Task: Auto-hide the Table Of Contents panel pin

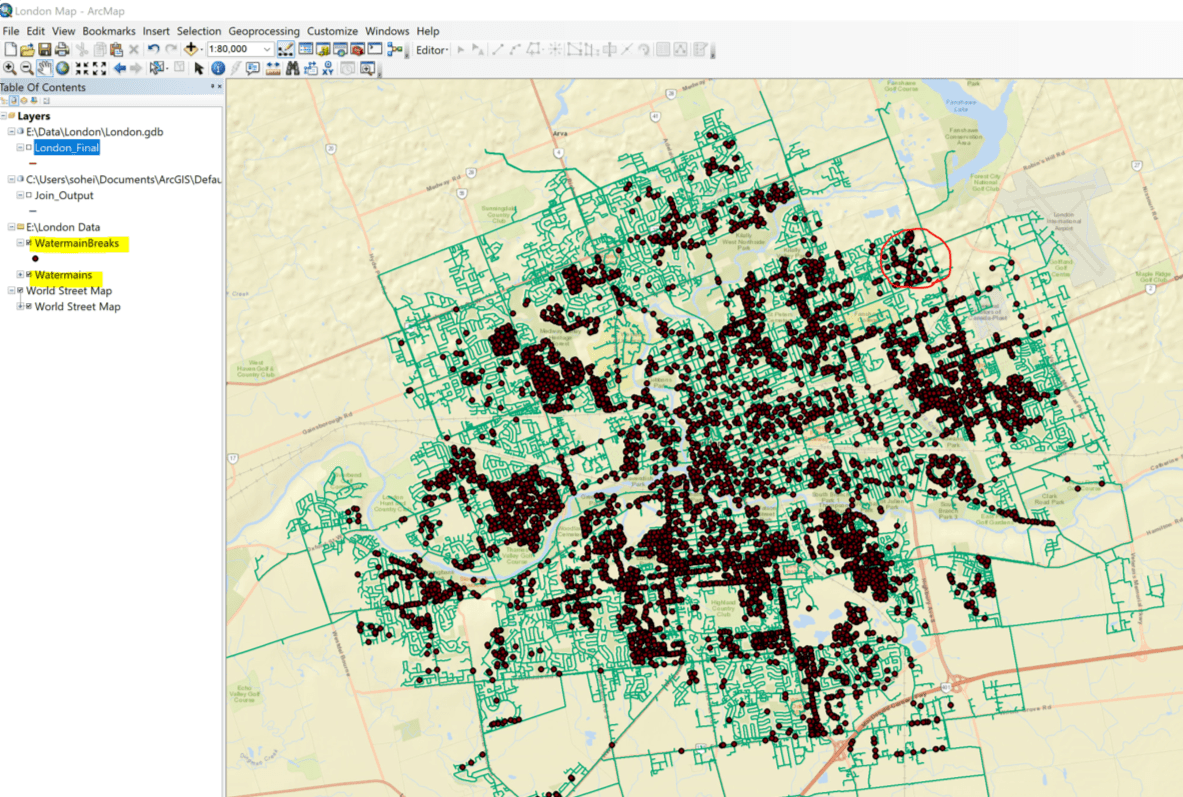Action: (212, 87)
